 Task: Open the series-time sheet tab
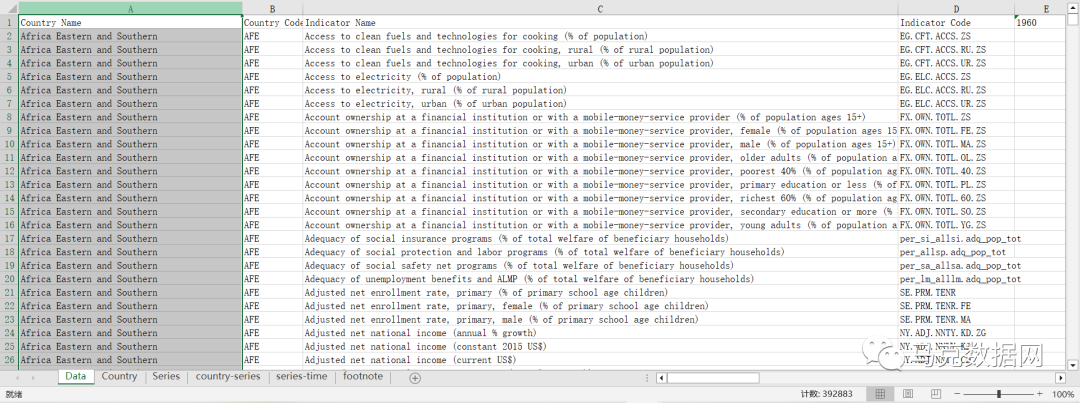[303, 376]
